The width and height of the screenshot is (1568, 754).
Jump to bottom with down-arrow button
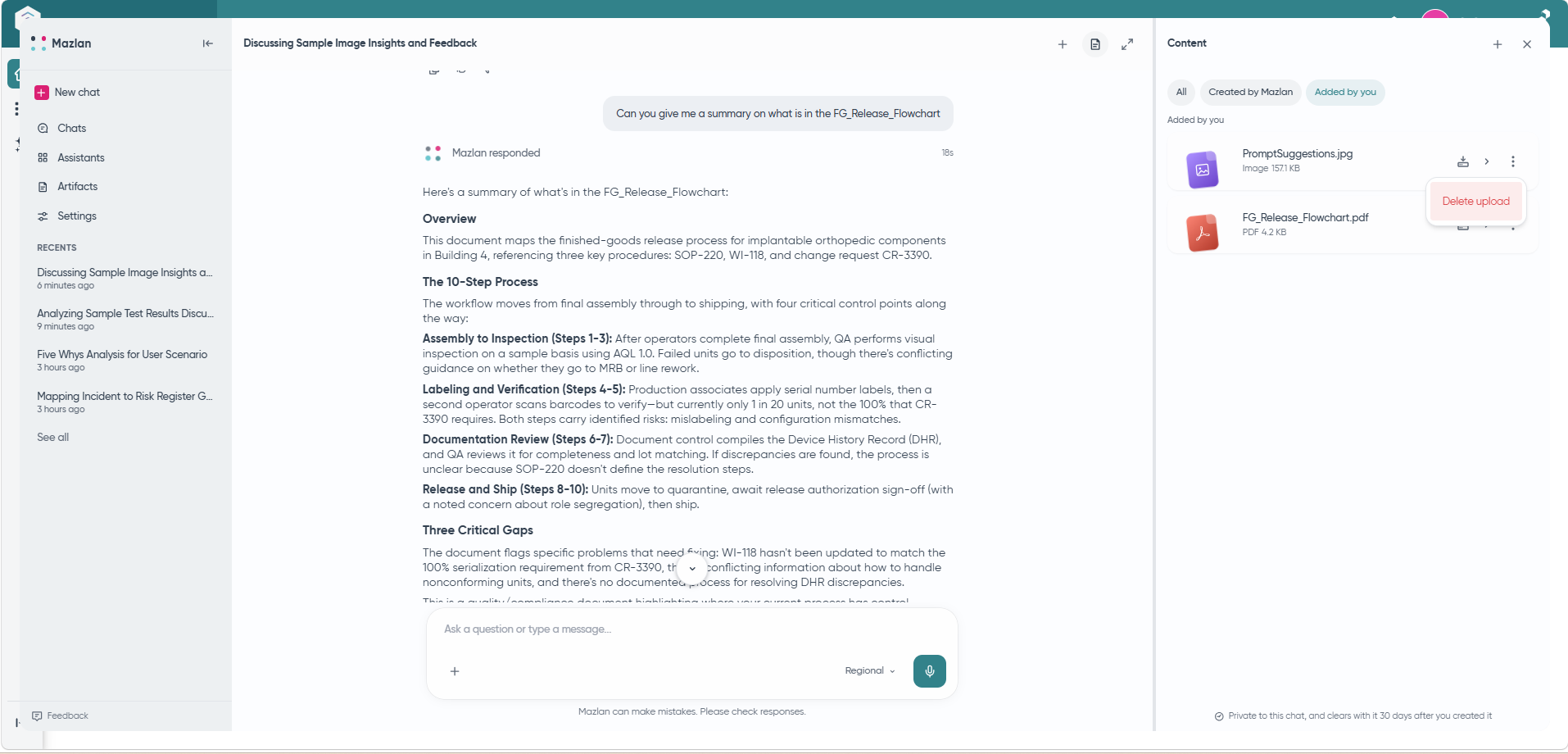pos(692,569)
